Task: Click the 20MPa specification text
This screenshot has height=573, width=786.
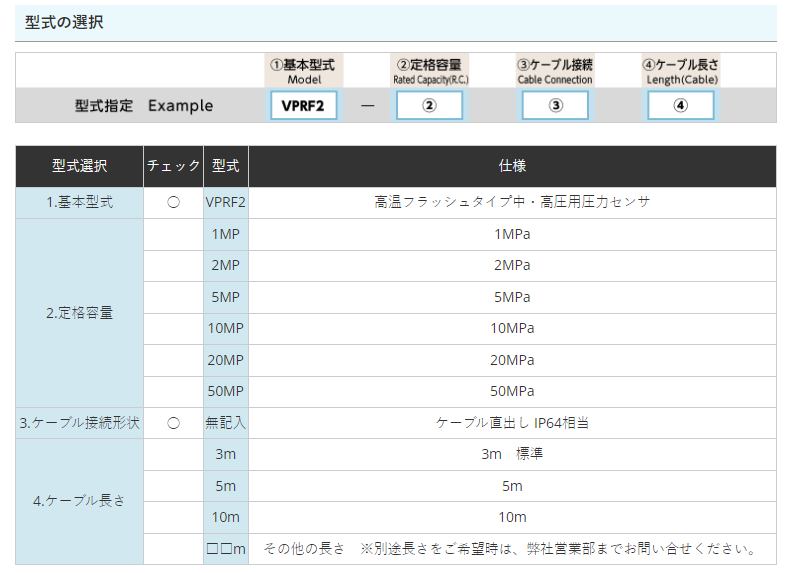Action: (x=512, y=360)
